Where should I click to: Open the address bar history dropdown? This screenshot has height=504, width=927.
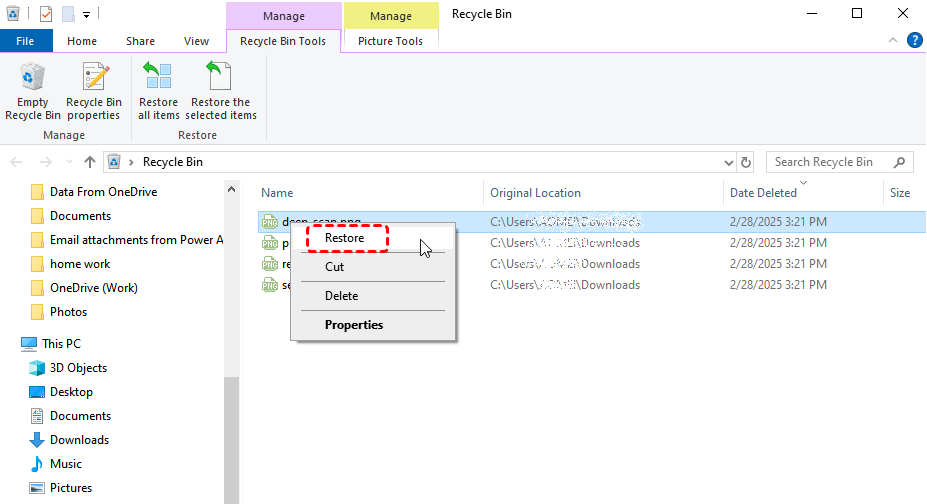tap(728, 162)
